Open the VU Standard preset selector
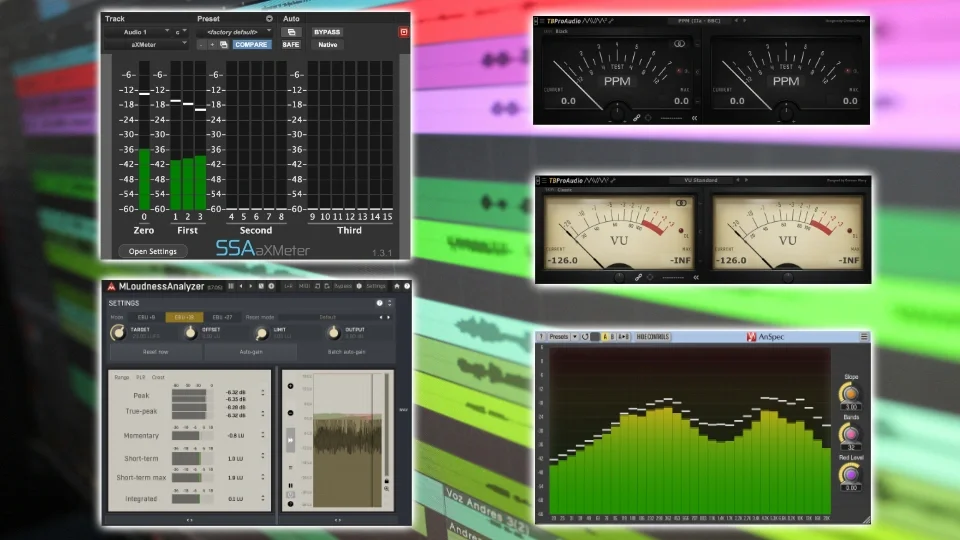The height and width of the screenshot is (540, 960). tap(700, 181)
